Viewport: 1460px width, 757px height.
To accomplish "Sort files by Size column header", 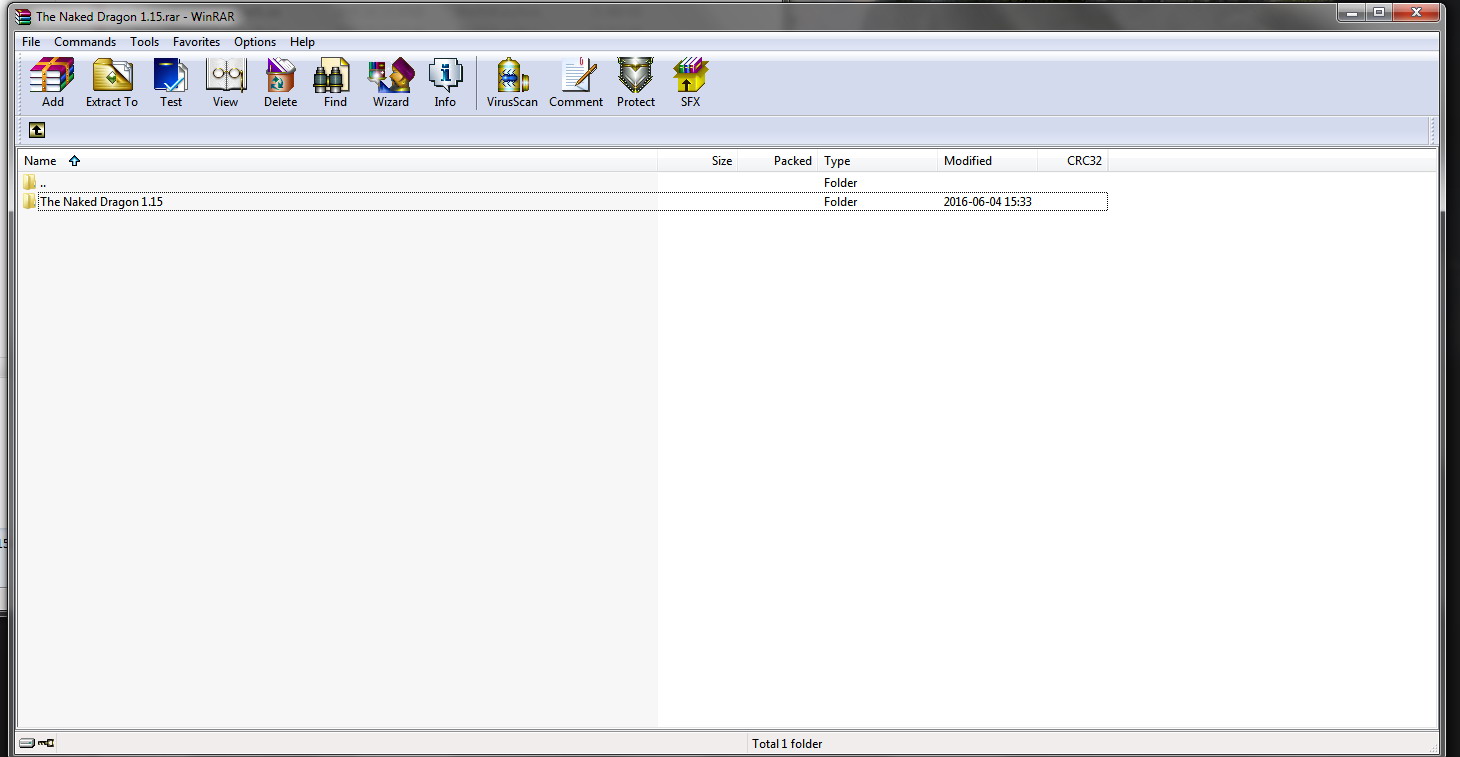I will tap(698, 161).
